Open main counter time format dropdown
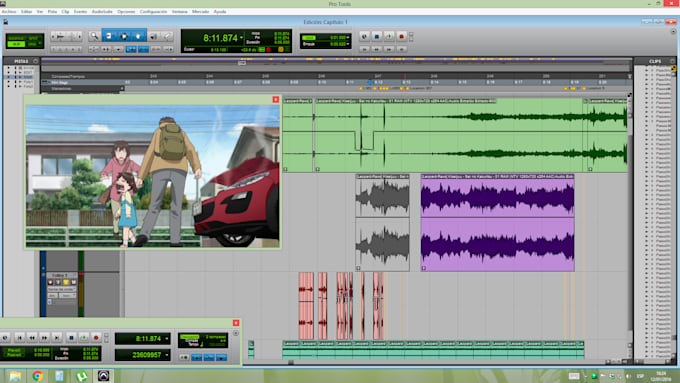 242,38
